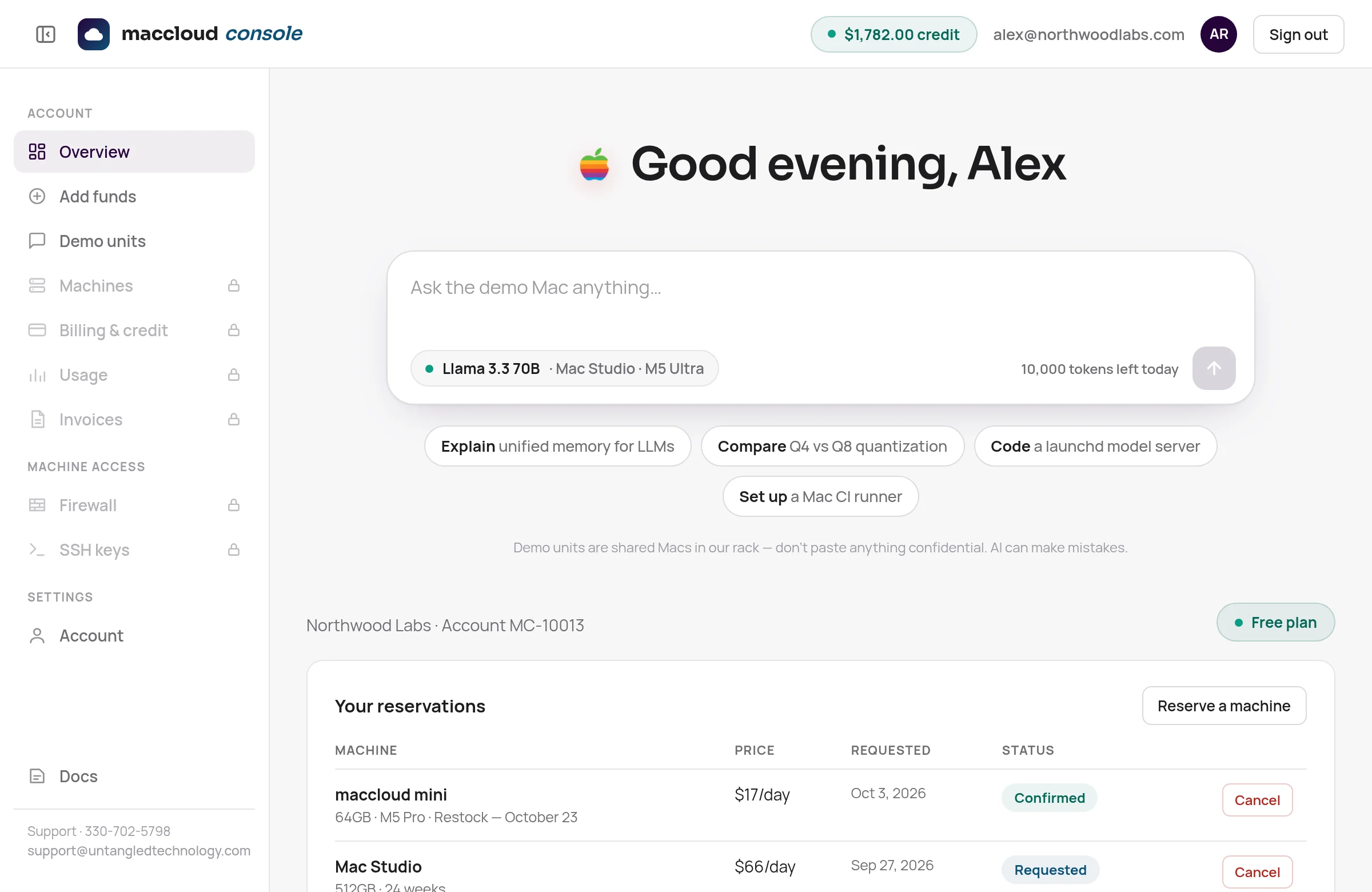Viewport: 1372px width, 892px height.
Task: Click the Docs file icon
Action: pyautogui.click(x=37, y=776)
